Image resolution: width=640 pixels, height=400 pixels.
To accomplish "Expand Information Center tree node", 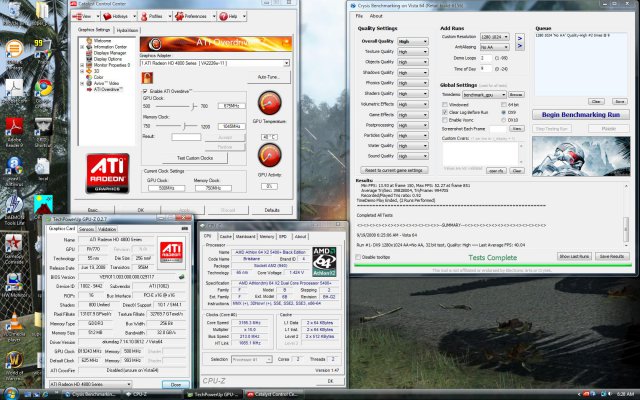I will (x=82, y=47).
